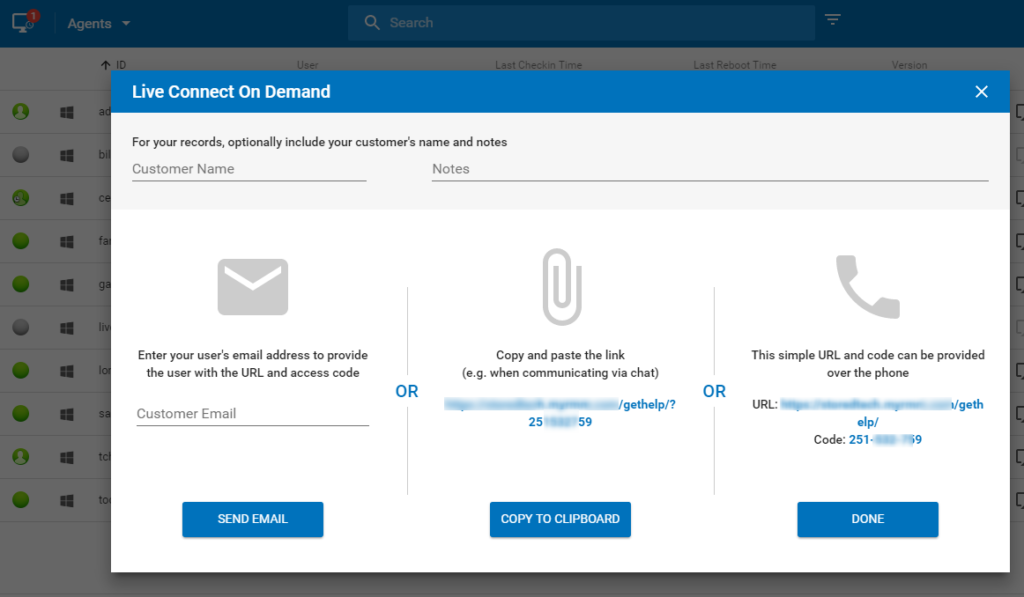Image resolution: width=1024 pixels, height=597 pixels.
Task: Open the filter icon beside the search bar
Action: [833, 22]
